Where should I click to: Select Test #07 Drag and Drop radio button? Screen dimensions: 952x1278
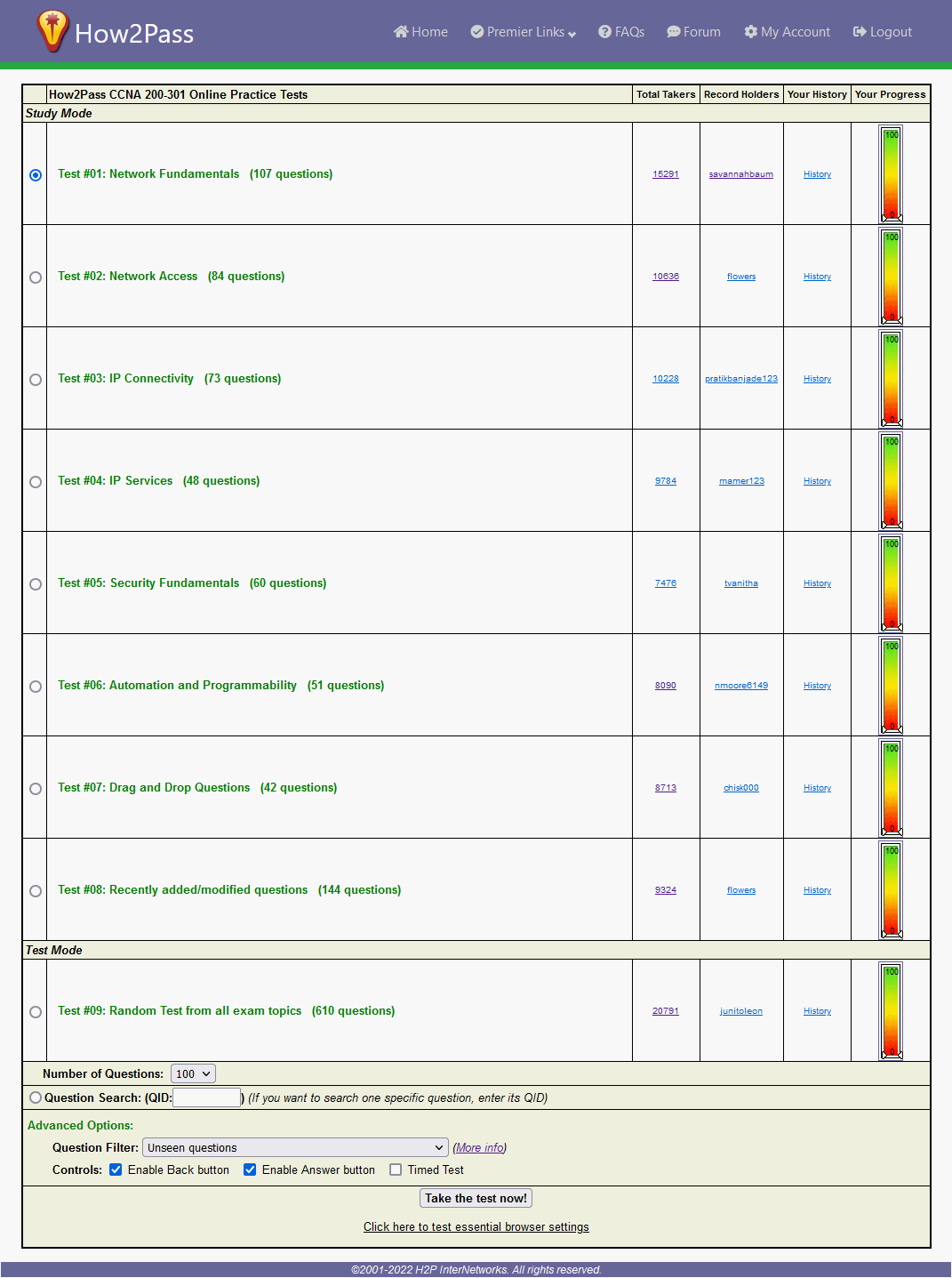(36, 789)
